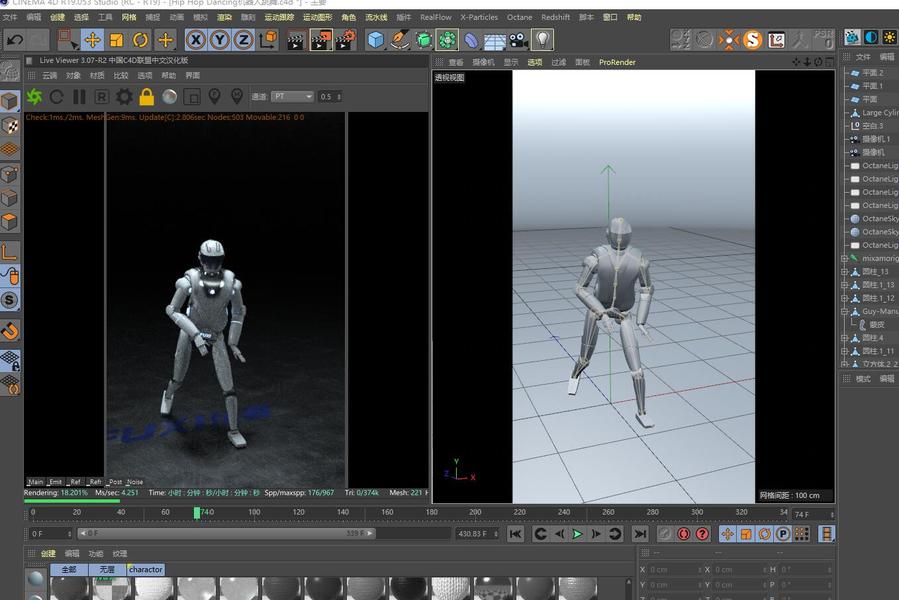899x600 pixels.
Task: Add a Camera object from toolbar
Action: pyautogui.click(x=519, y=40)
